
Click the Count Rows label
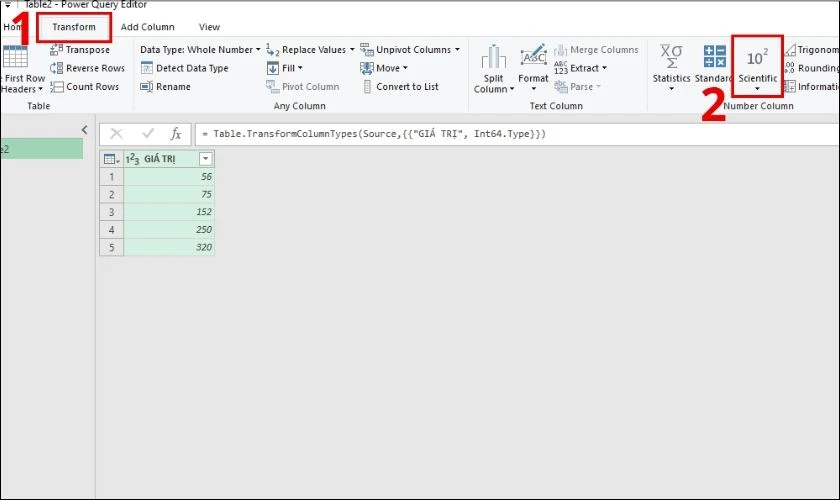[93, 86]
